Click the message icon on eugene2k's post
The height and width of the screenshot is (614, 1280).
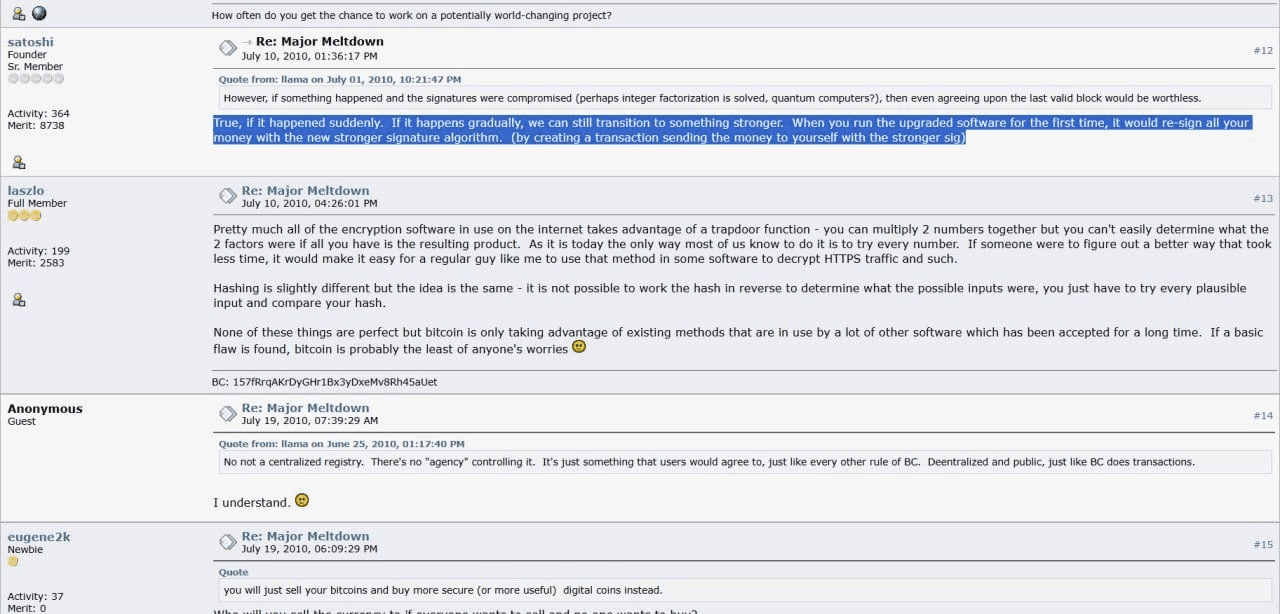point(228,542)
